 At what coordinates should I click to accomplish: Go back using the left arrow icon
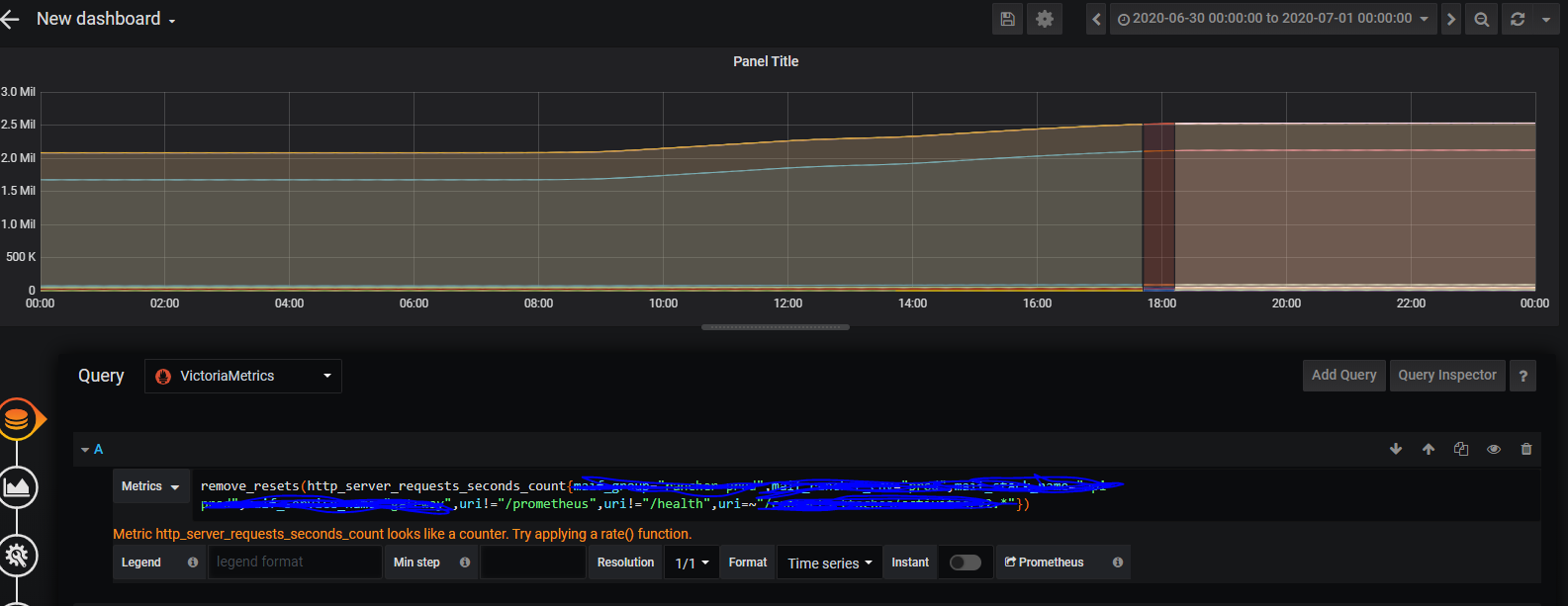[x=10, y=19]
